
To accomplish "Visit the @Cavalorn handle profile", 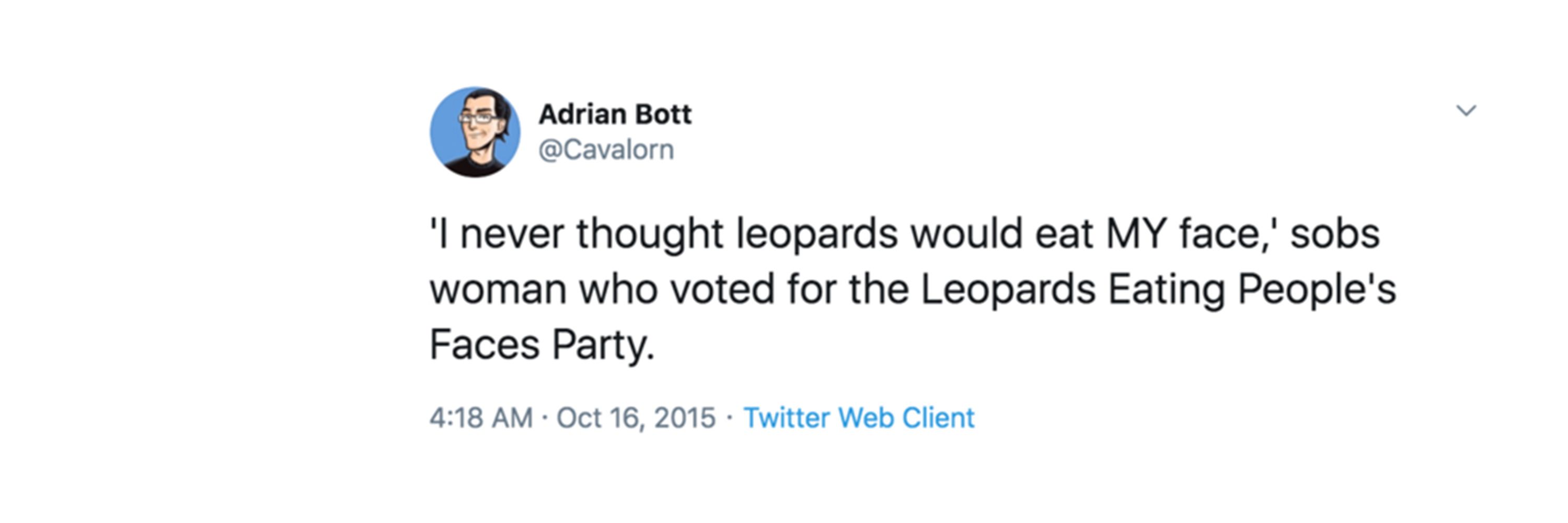I will (606, 150).
